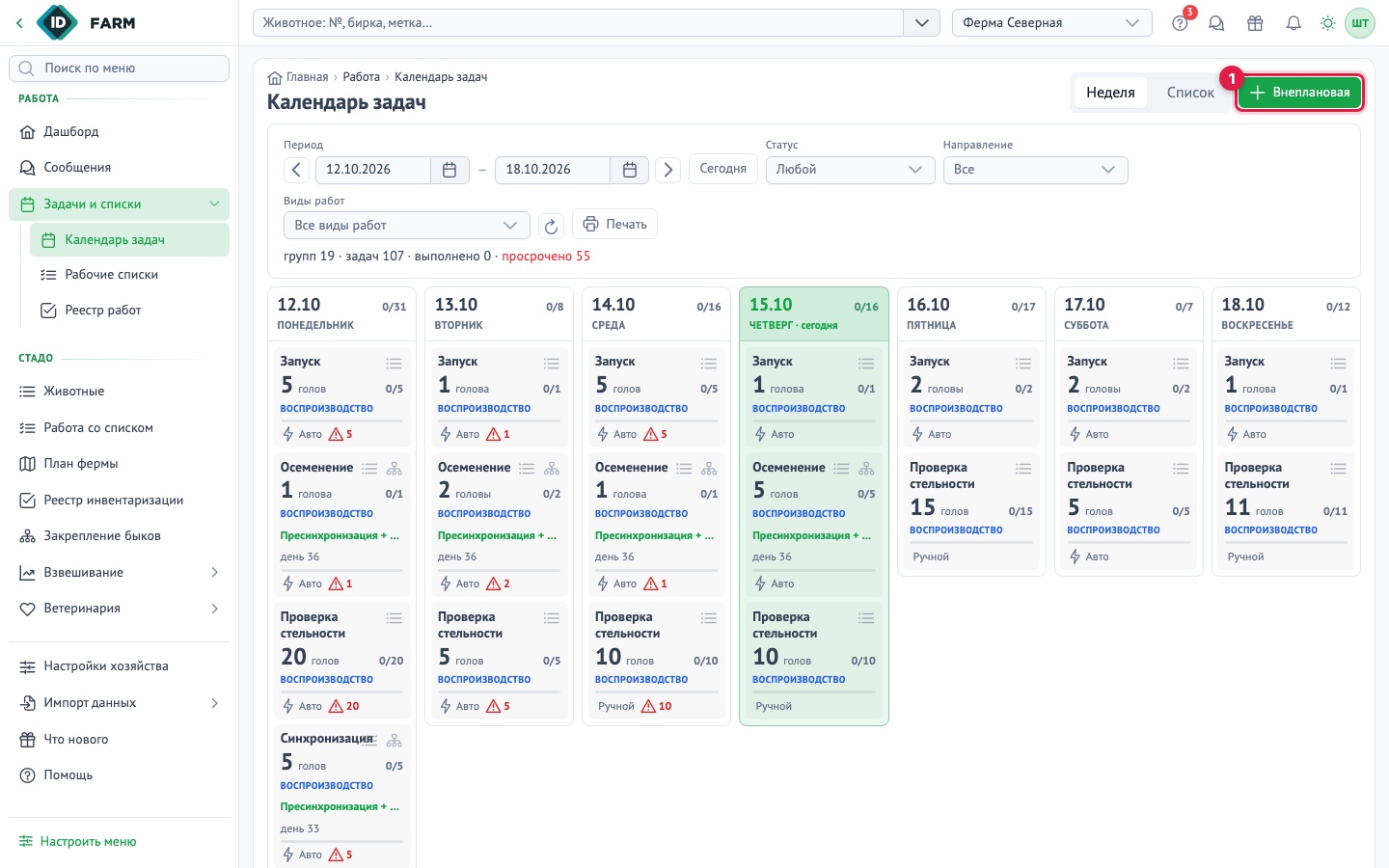
Task: Go to next week arrow
Action: (x=667, y=170)
